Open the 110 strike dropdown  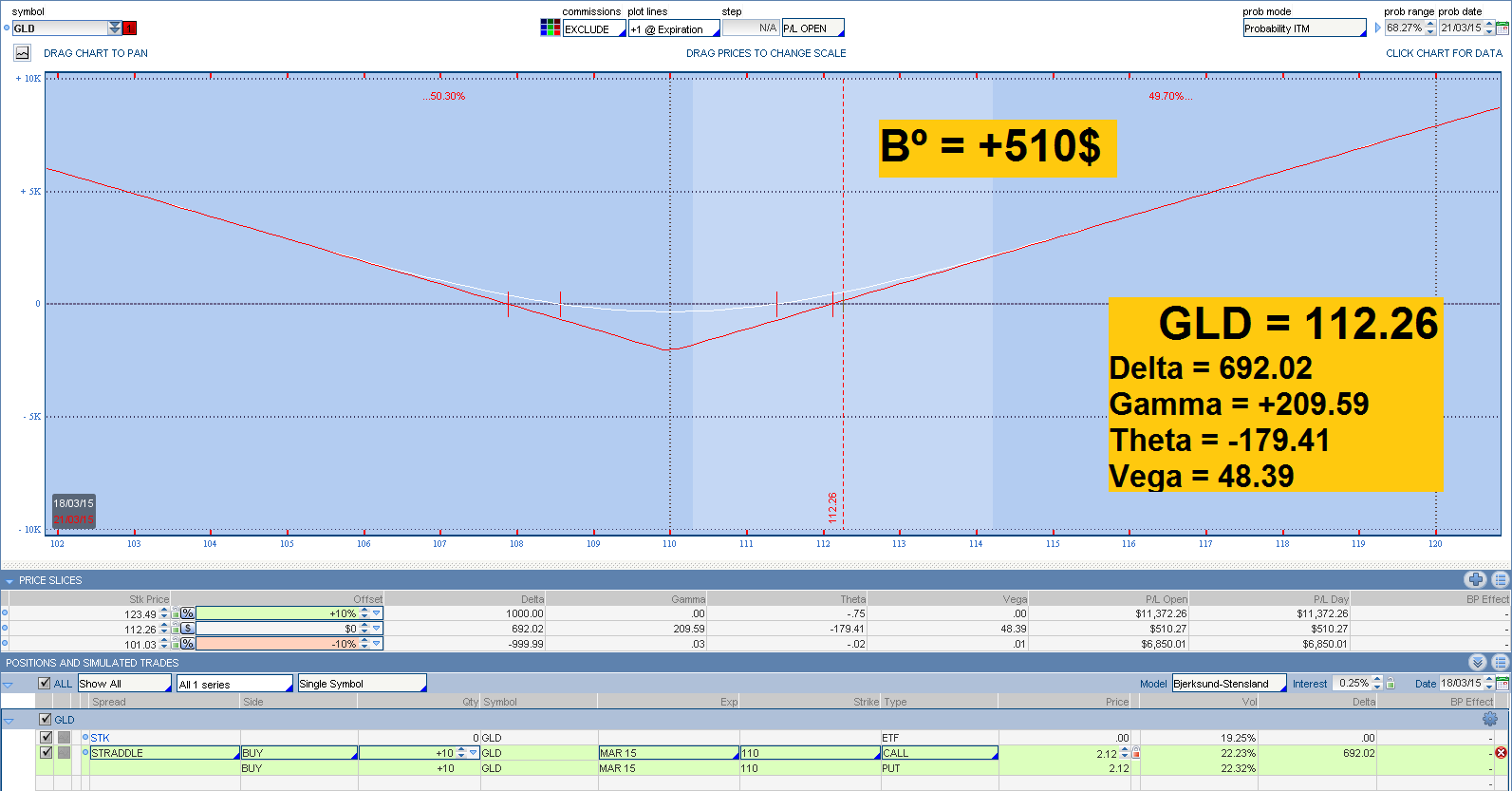812,753
